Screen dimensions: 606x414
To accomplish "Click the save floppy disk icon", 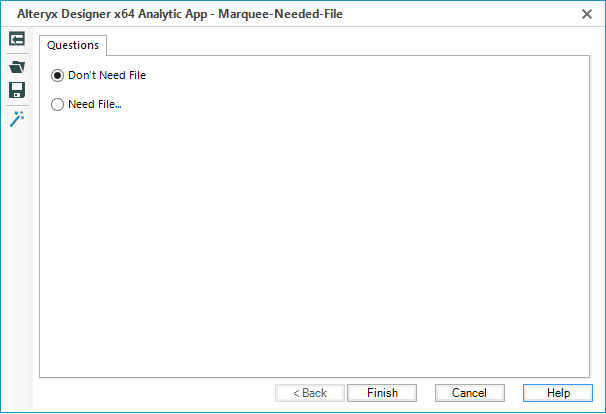I will (17, 91).
